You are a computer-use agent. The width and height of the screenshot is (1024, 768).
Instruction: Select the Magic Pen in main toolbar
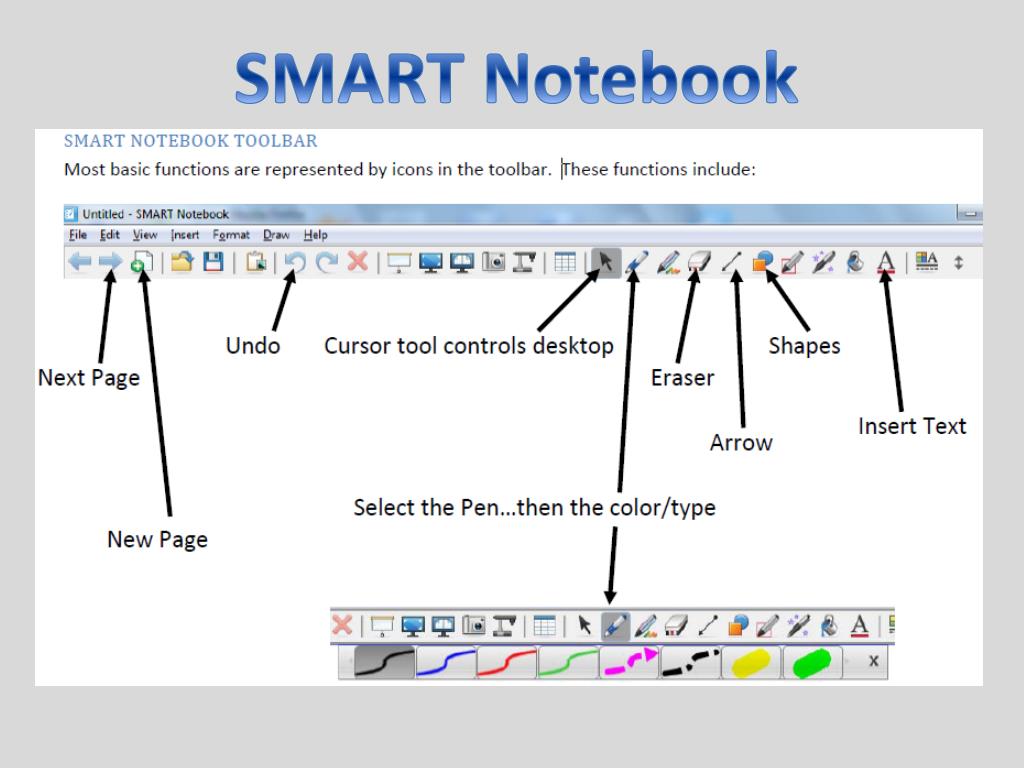pos(824,263)
